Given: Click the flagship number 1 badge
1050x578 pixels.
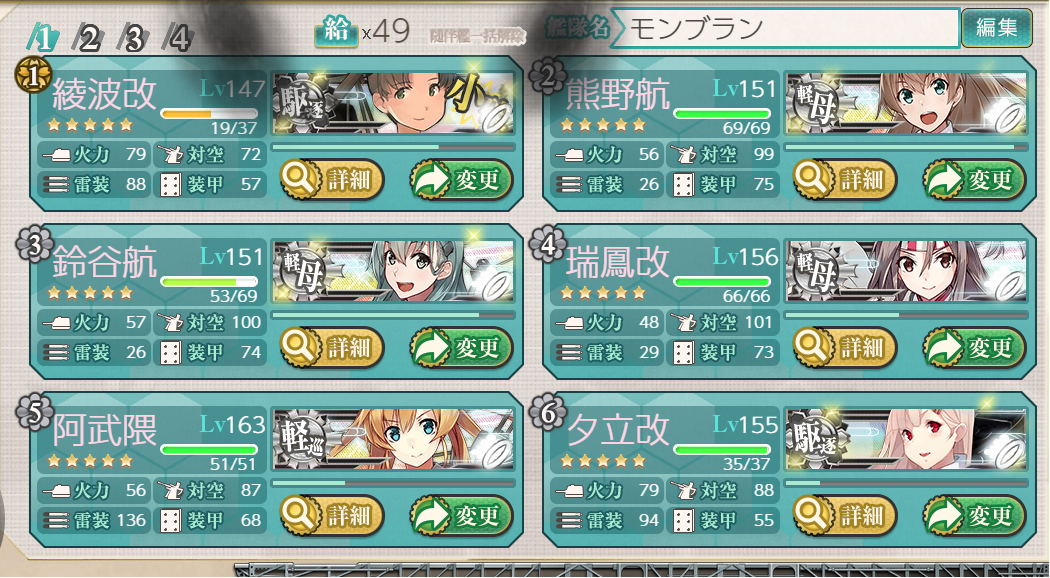Looking at the screenshot, I should pyautogui.click(x=33, y=76).
